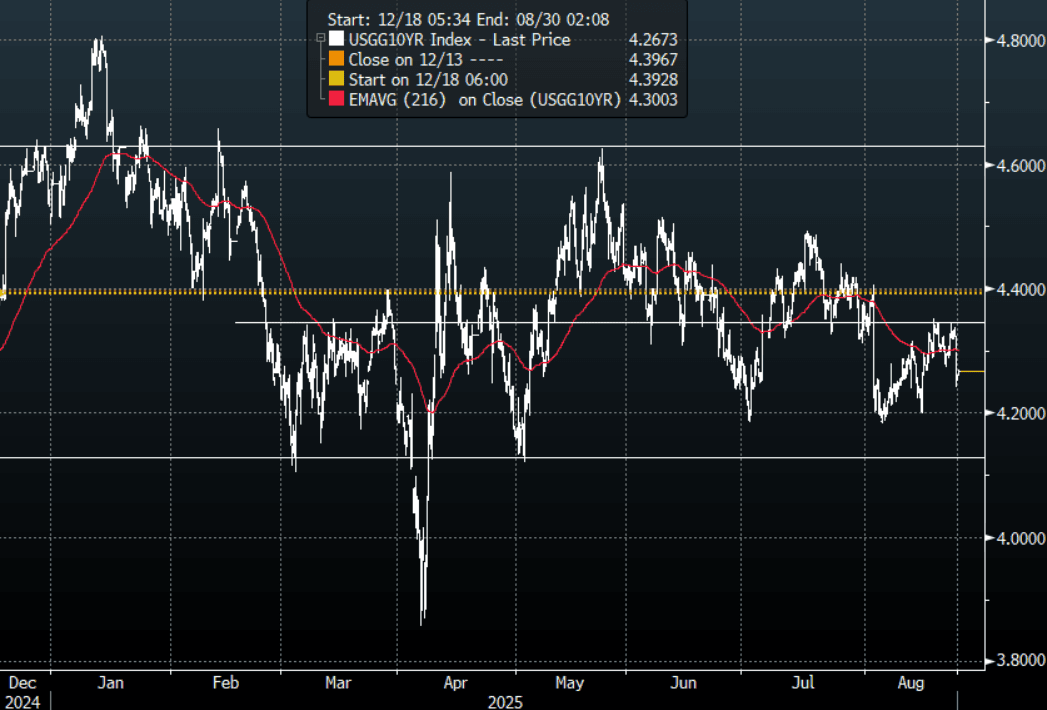This screenshot has width=1047, height=710.
Task: Click the Jan x-axis month label
Action: point(110,683)
